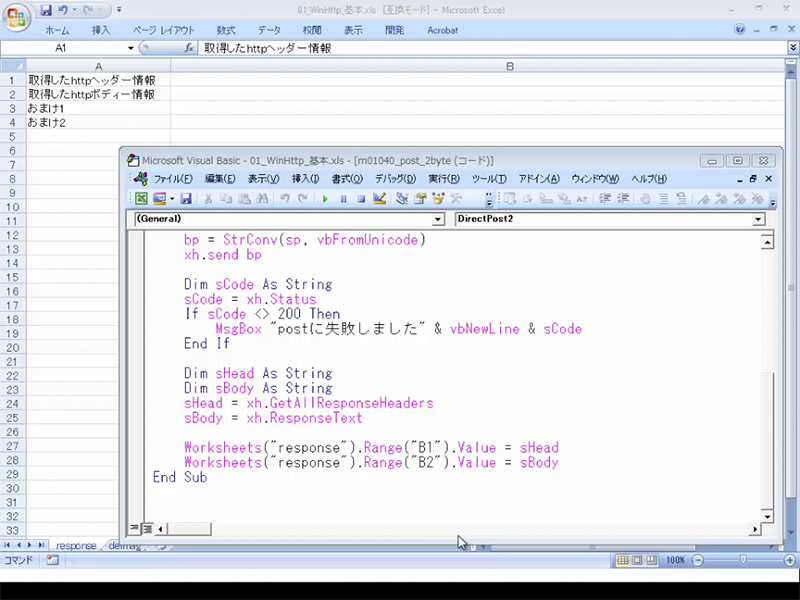Screen dimensions: 800x600
Task: Click the Save icon in VBA toolbar
Action: tap(185, 199)
